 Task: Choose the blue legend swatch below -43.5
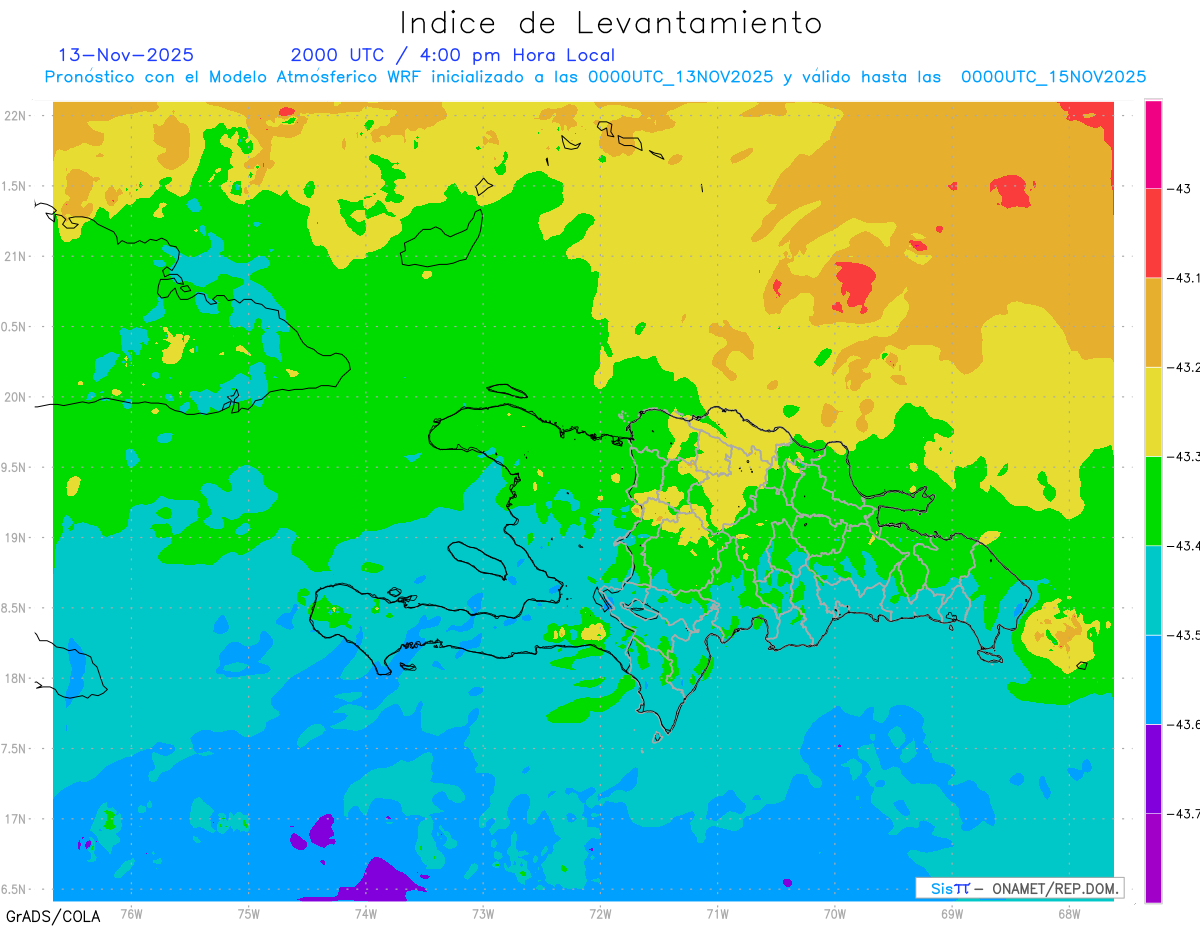[1153, 678]
